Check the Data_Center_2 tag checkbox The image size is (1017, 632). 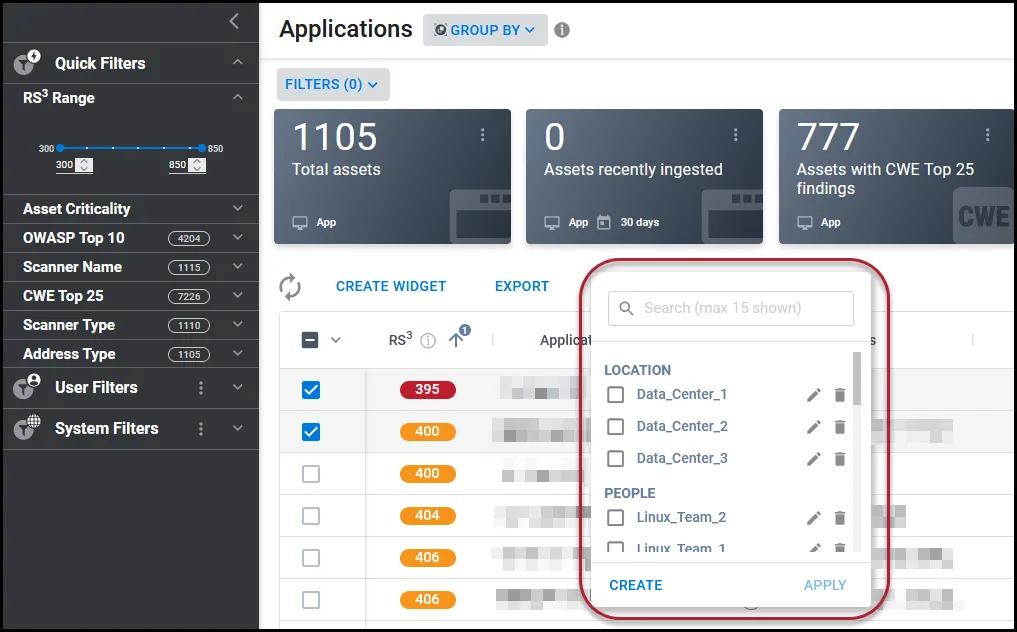point(616,426)
